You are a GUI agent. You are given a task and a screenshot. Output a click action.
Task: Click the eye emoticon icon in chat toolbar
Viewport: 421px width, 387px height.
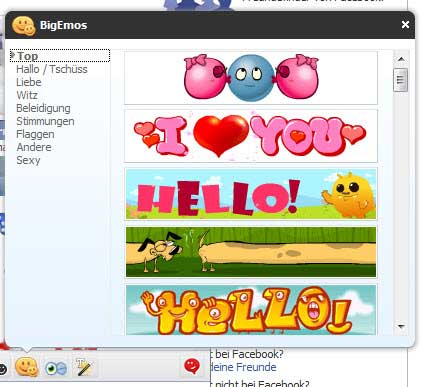56,368
